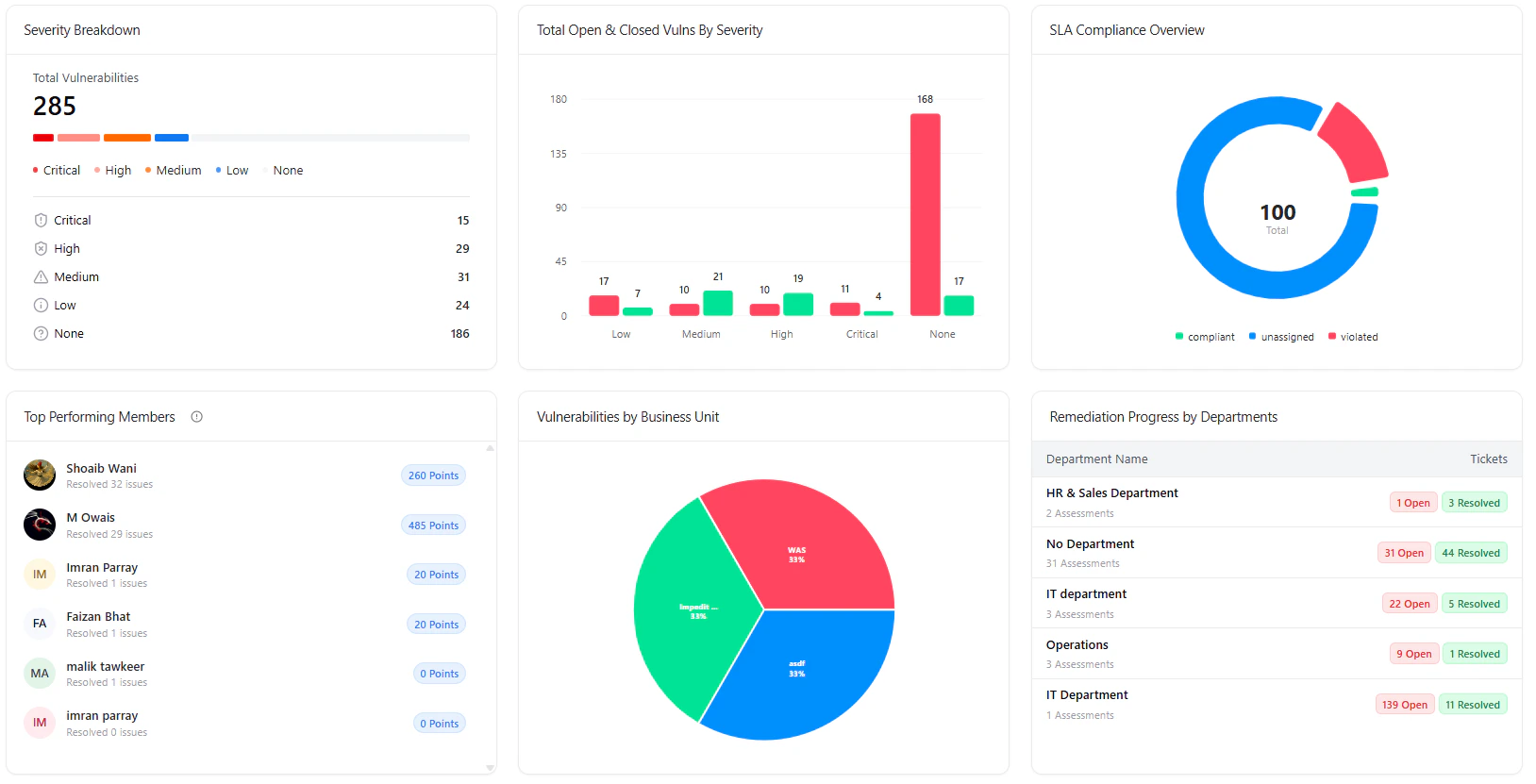This screenshot has height=784, width=1536.
Task: Click the 1 Open badge for HR & Sales Department
Action: (1413, 503)
